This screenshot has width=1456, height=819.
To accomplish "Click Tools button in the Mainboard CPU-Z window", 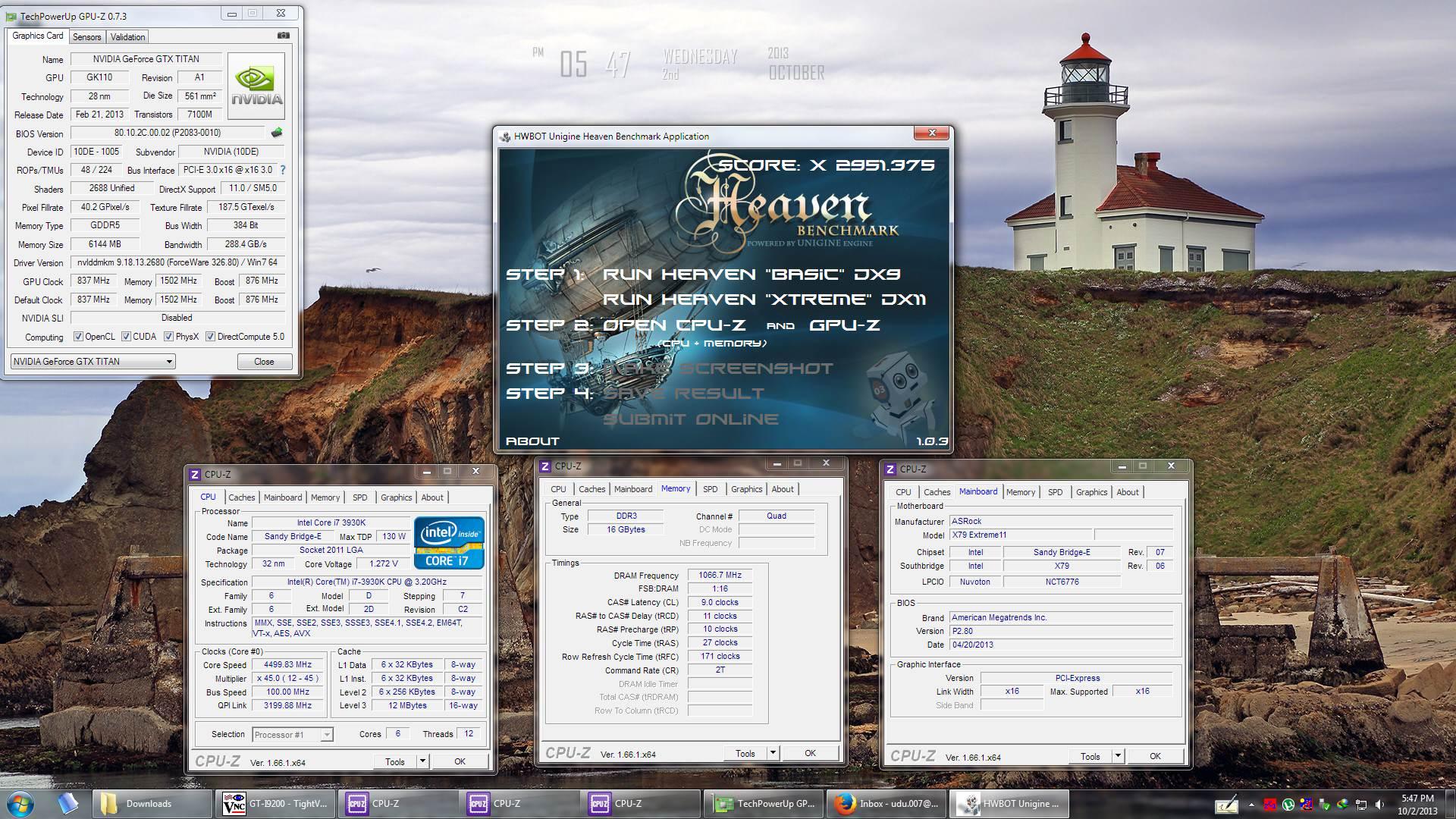I will (x=1090, y=756).
